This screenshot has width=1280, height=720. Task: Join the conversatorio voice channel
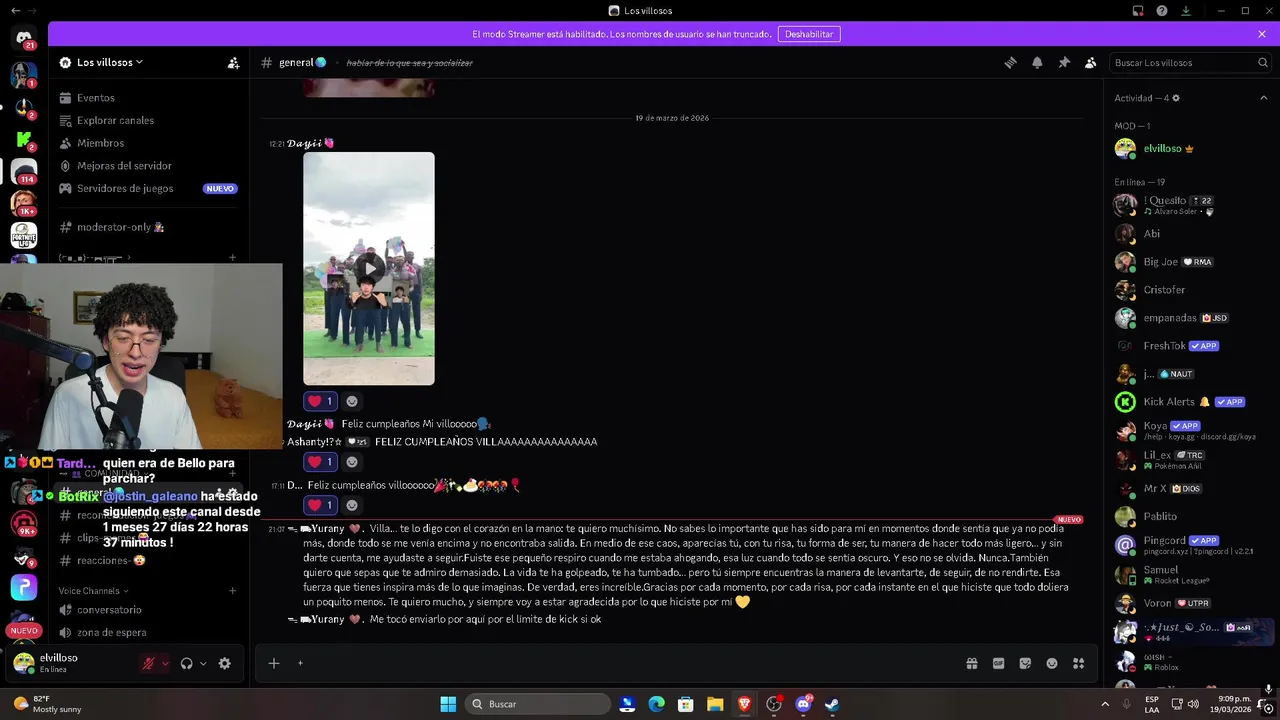tap(148, 610)
